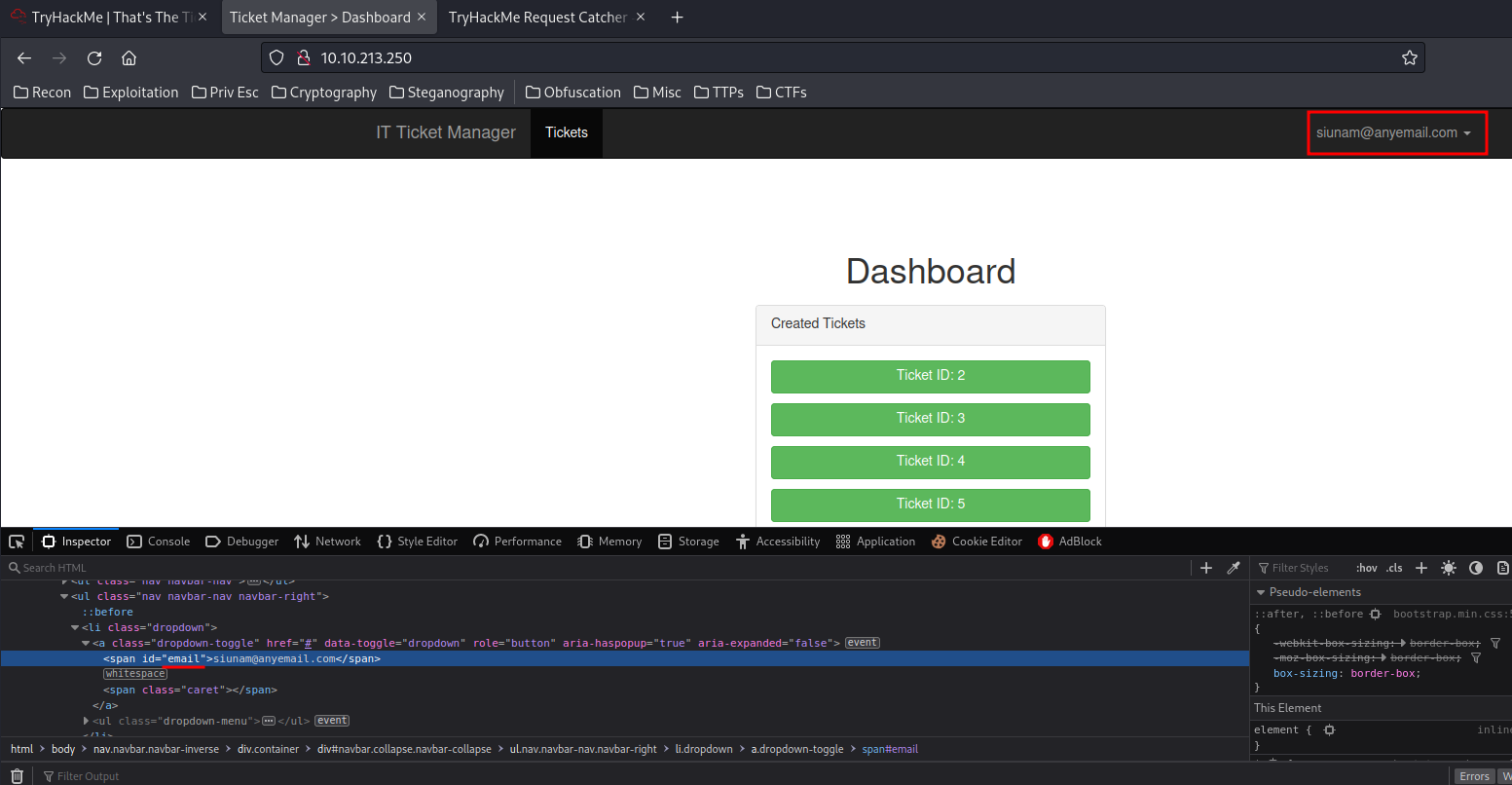Open the Storage panel
This screenshot has width=1512, height=785.
[x=688, y=542]
